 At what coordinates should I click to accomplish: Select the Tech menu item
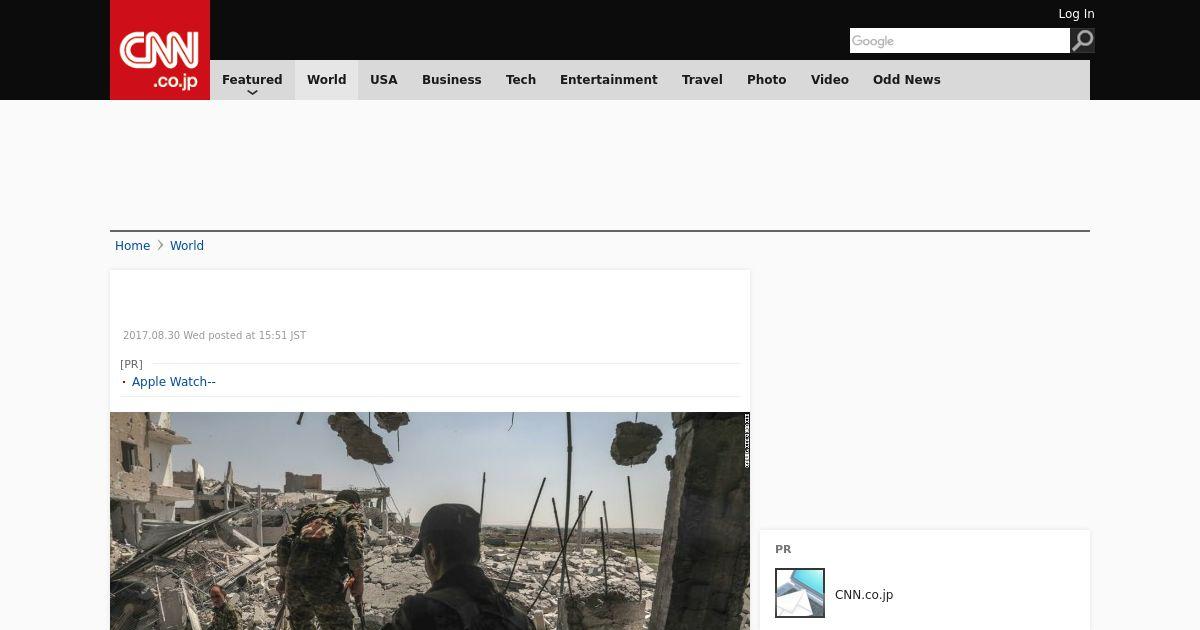(x=521, y=80)
